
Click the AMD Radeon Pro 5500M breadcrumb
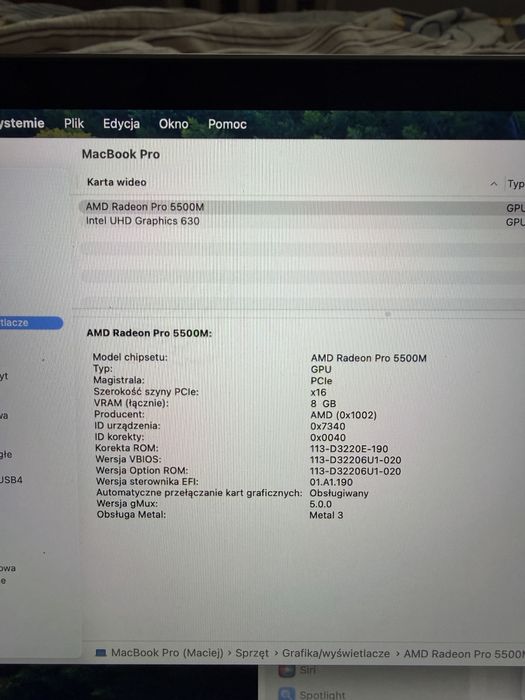464,654
